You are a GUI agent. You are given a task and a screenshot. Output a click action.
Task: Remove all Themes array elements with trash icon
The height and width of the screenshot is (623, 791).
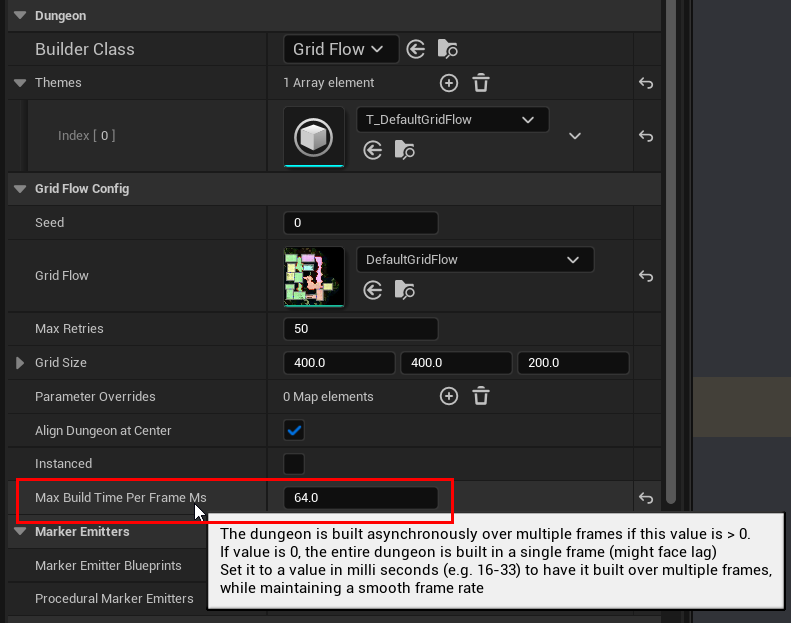click(x=481, y=83)
